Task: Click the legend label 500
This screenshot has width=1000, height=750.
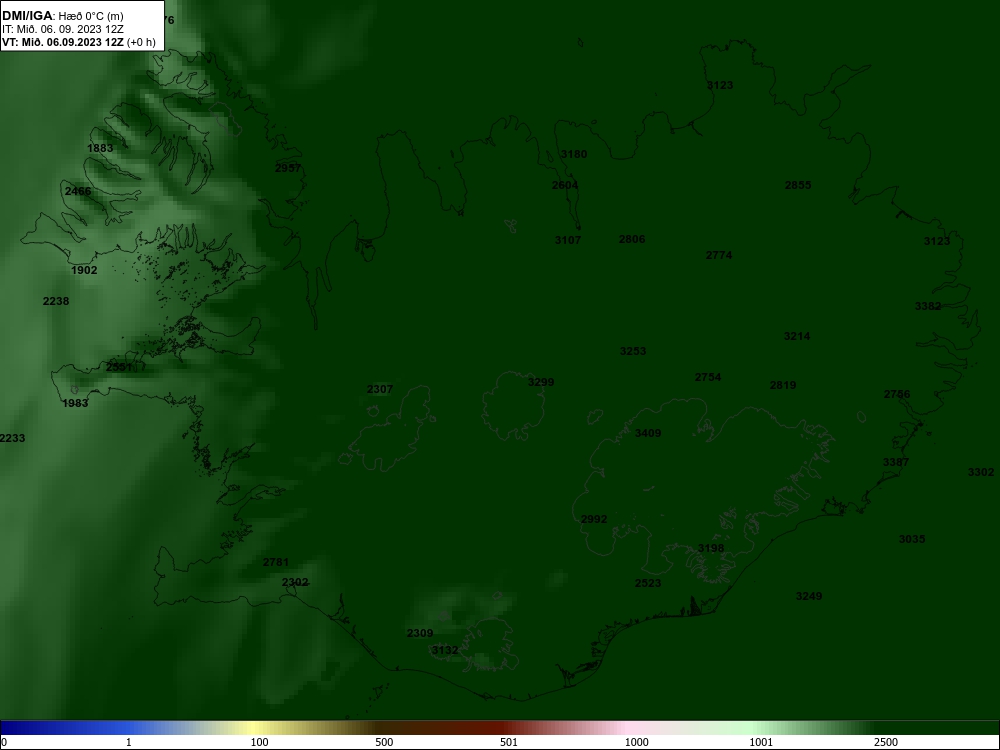Action: click(384, 742)
